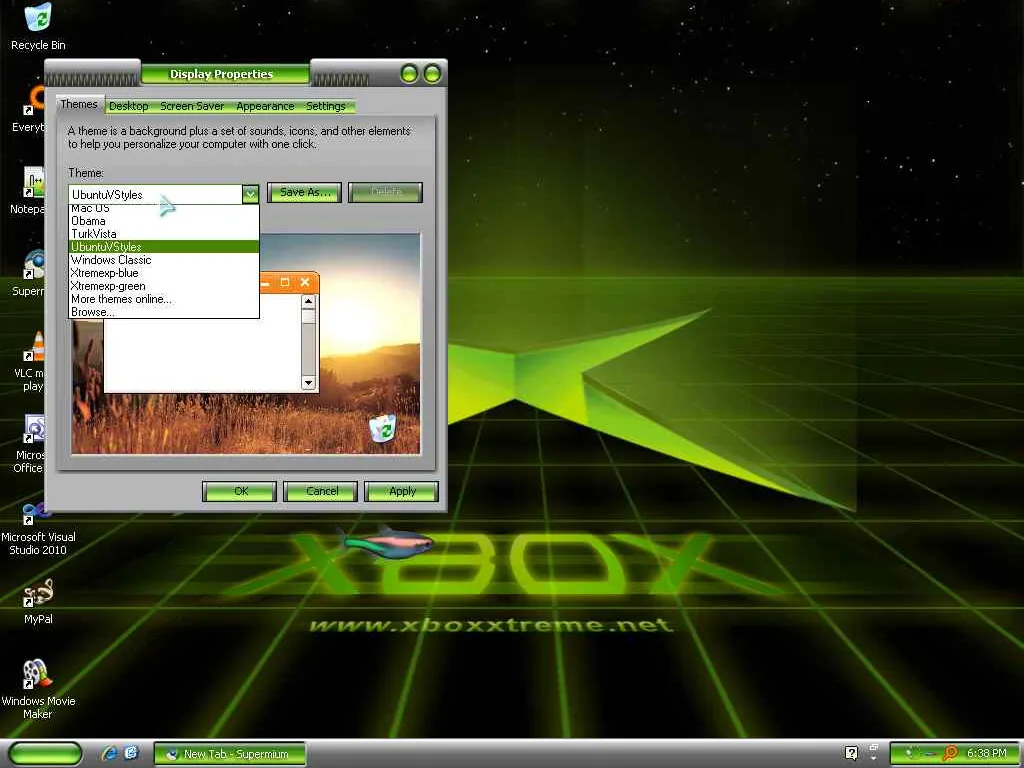1024x768 pixels.
Task: Choose the Browse... entry in theme list
Action: [x=164, y=312]
